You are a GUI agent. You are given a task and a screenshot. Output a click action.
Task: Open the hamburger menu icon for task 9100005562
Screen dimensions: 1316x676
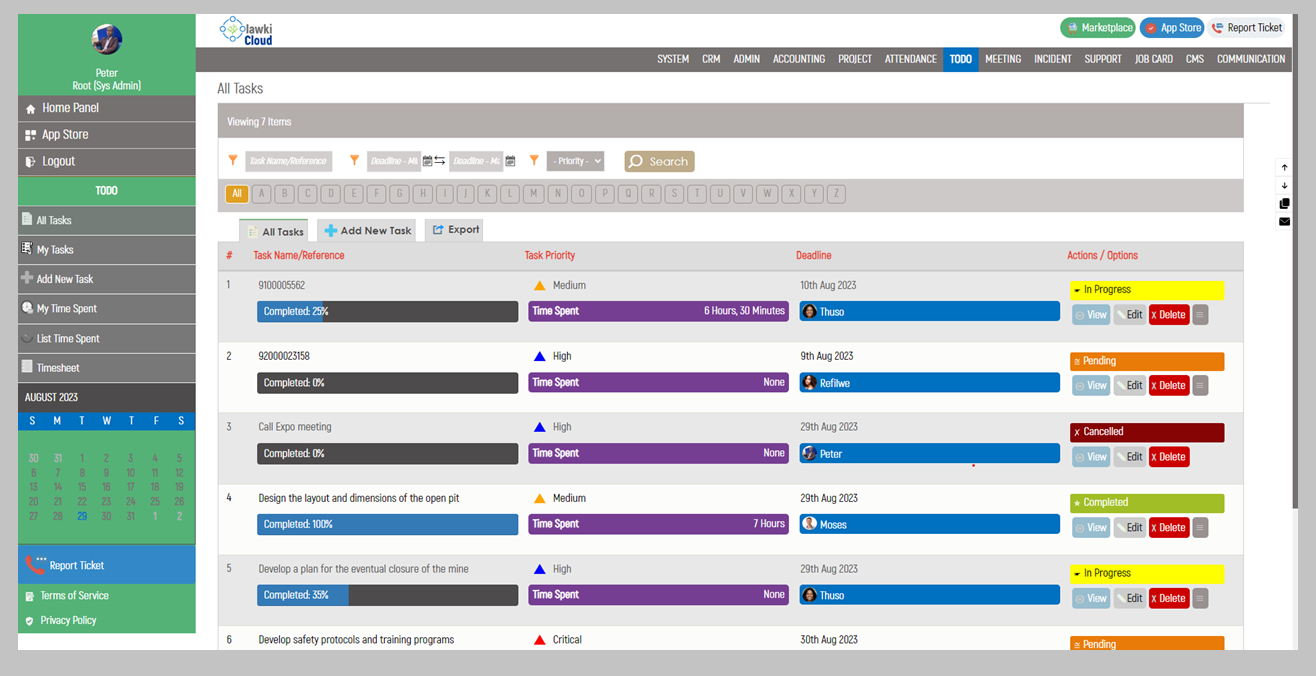coord(1200,315)
